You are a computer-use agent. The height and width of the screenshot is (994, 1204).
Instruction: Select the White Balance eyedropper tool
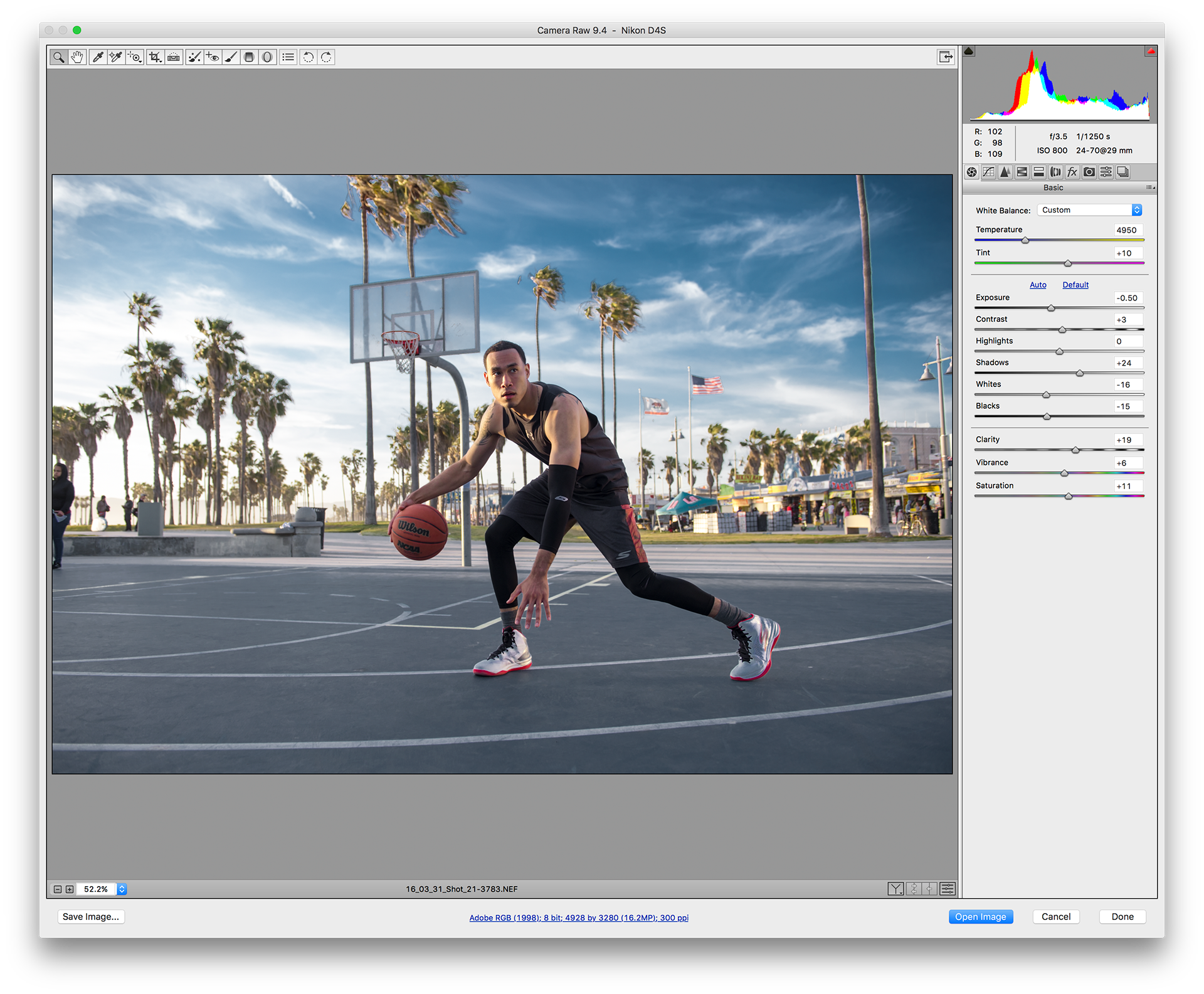97,57
